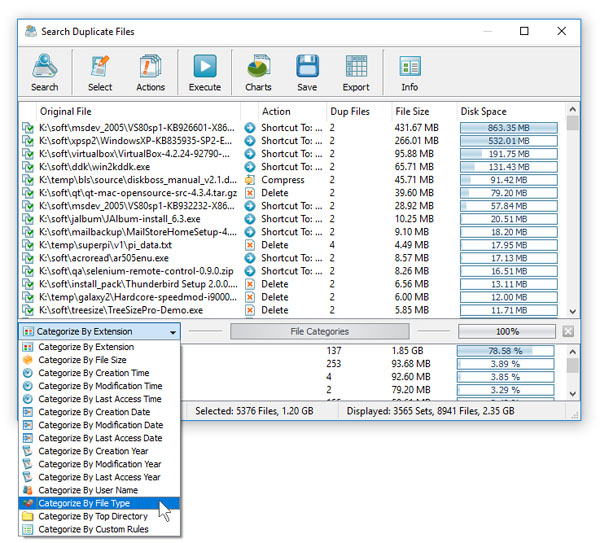Click Shortcut arrow icon on ar505enu.exe row

(250, 258)
